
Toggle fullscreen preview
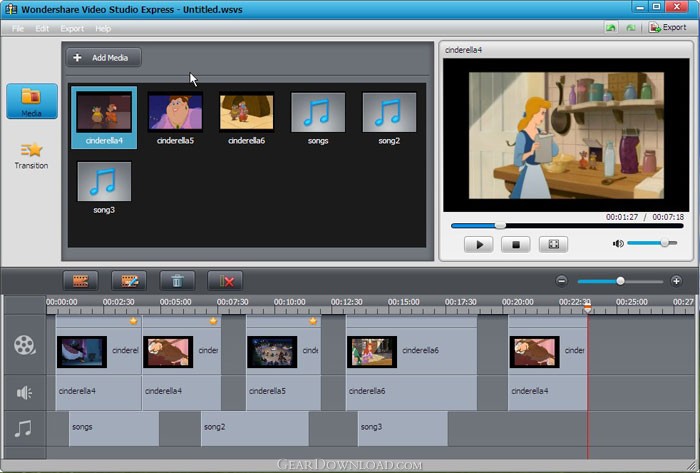554,245
